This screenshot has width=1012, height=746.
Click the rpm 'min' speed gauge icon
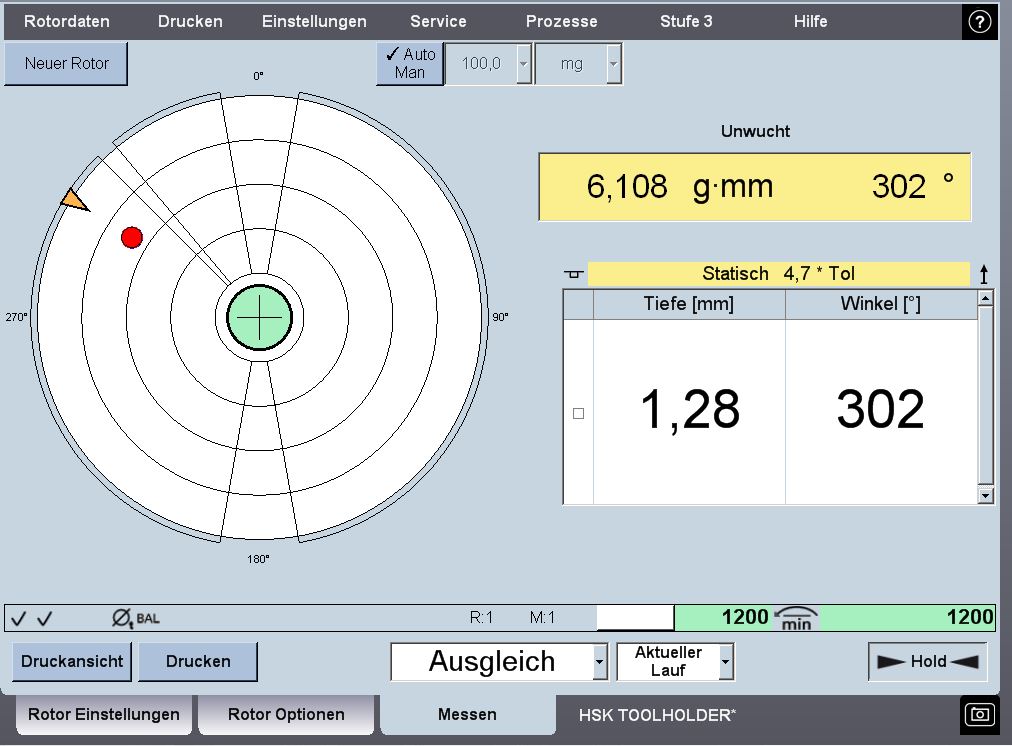796,618
